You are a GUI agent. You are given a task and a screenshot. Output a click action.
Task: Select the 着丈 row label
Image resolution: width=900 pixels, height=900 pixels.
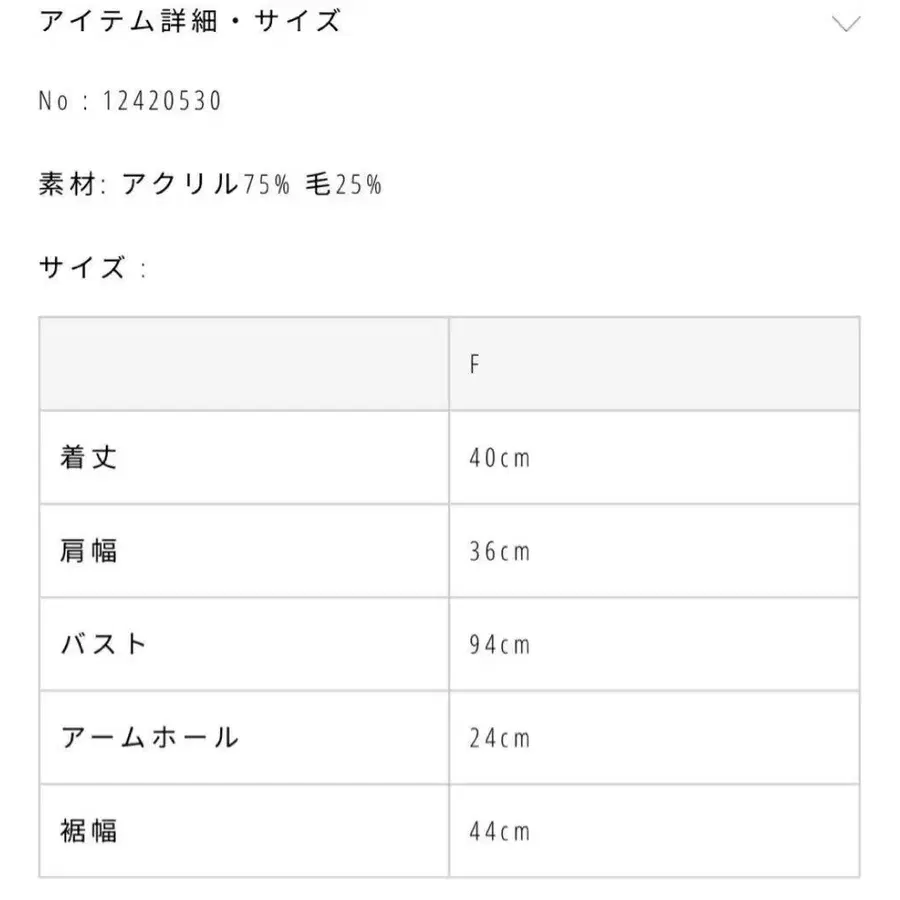click(x=86, y=457)
